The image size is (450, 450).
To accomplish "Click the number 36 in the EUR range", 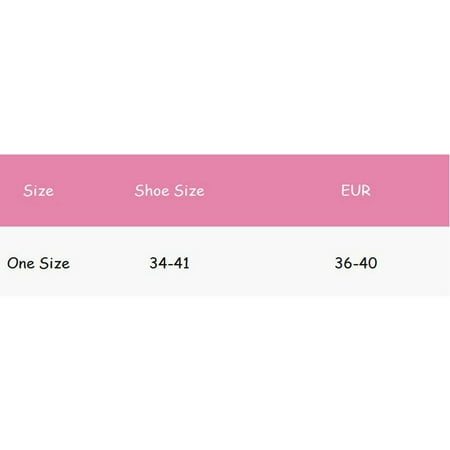I will pyautogui.click(x=343, y=263).
